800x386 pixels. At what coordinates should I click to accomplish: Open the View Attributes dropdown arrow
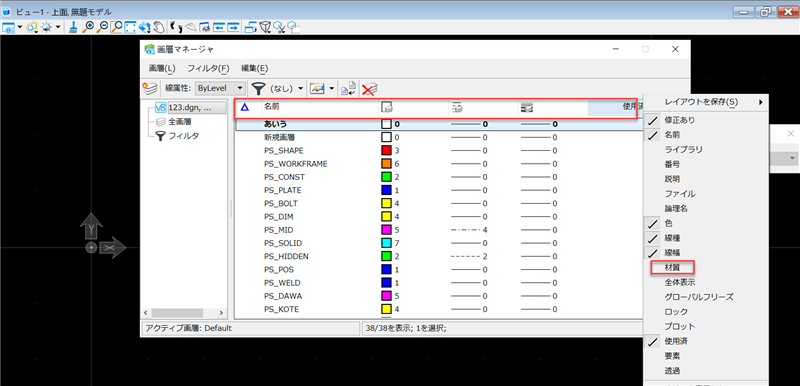click(20, 27)
